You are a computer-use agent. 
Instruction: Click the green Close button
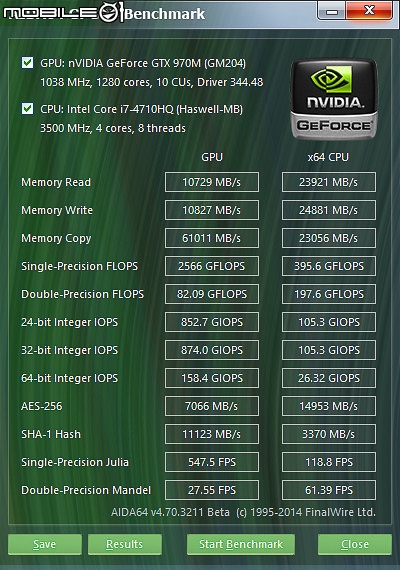pyautogui.click(x=355, y=544)
